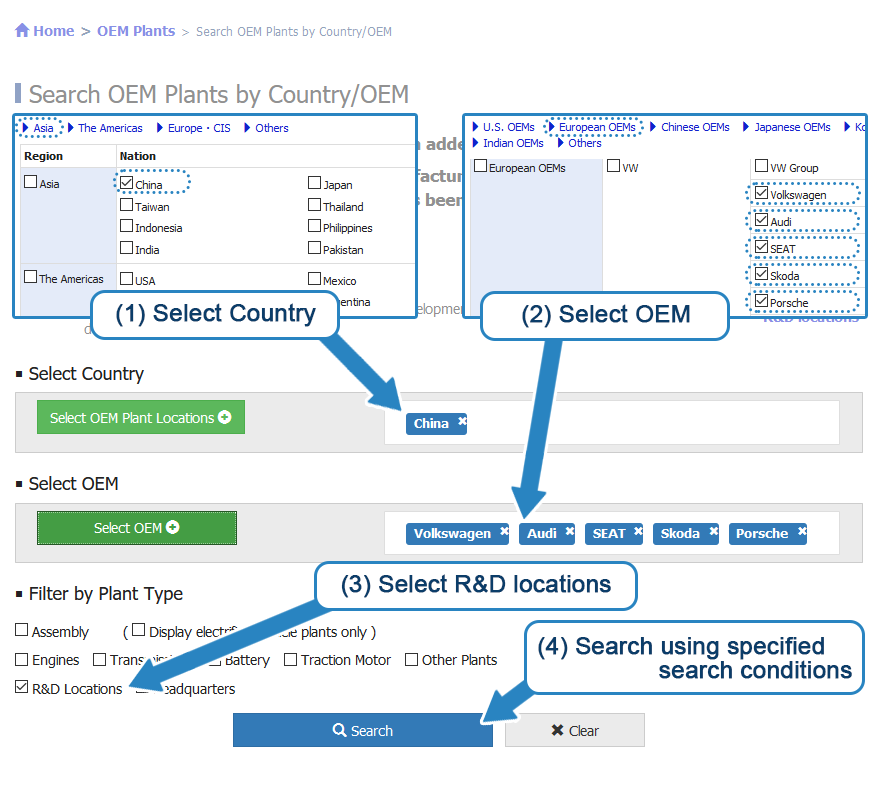Click the green Select OEM button
This screenshot has height=800, width=880.
pyautogui.click(x=137, y=528)
